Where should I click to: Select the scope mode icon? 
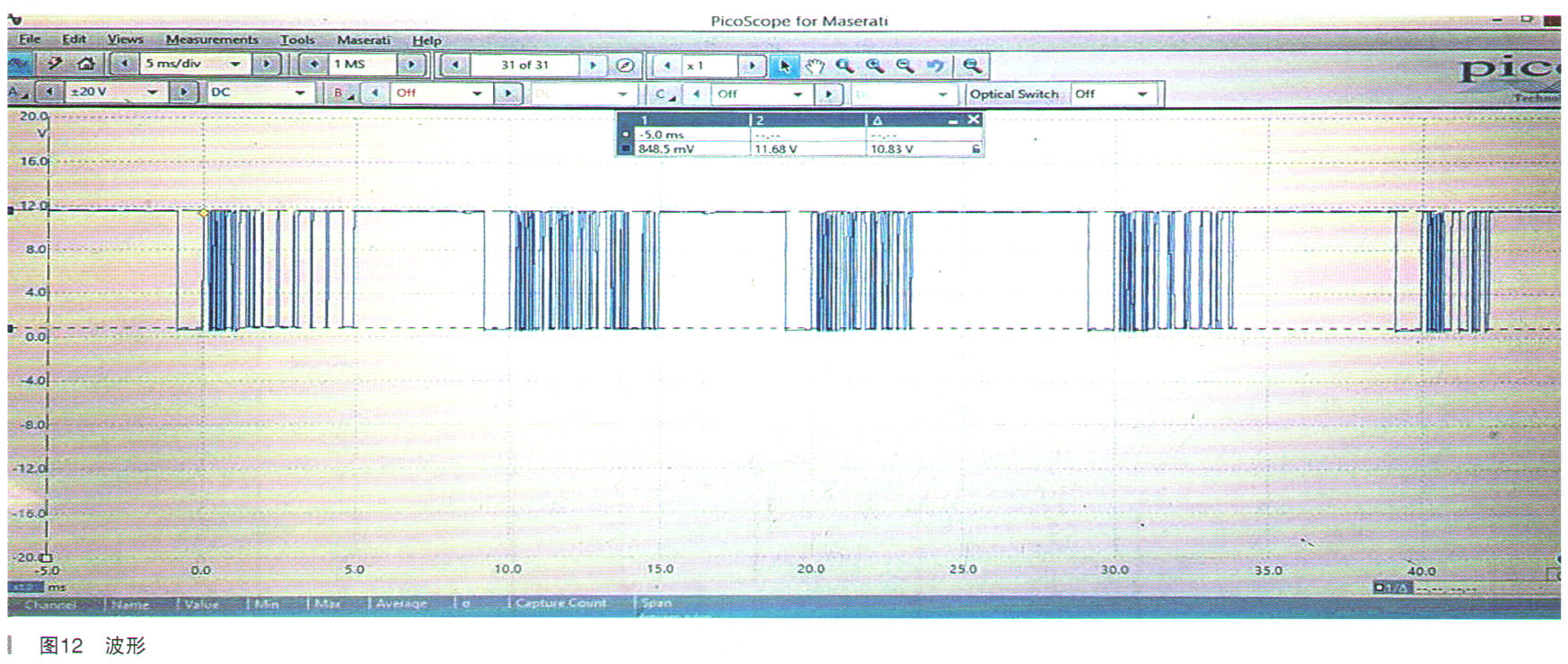click(20, 64)
